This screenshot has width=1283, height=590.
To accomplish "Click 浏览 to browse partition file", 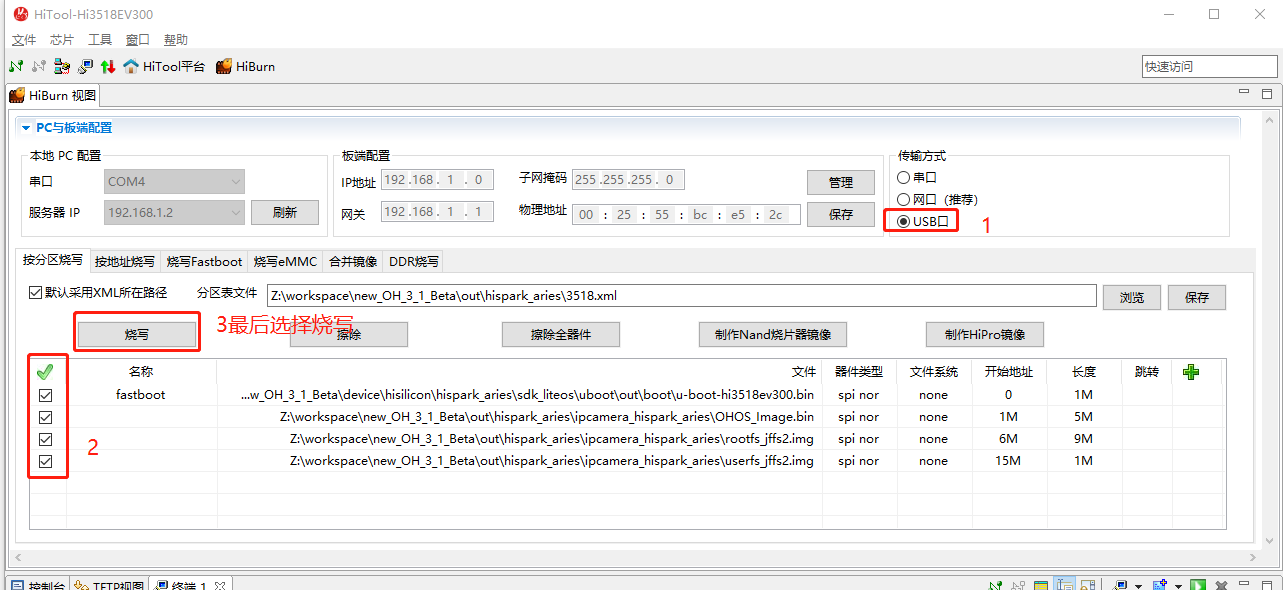I will pos(1131,297).
